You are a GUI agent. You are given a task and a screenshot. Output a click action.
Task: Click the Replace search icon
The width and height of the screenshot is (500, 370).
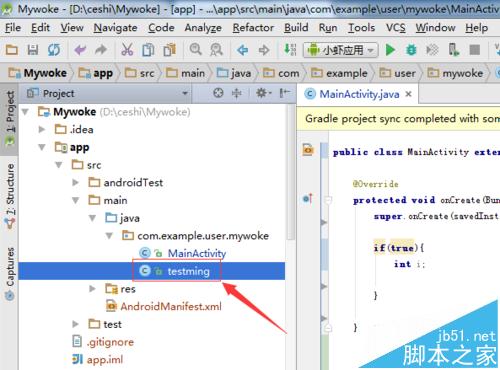coord(216,50)
